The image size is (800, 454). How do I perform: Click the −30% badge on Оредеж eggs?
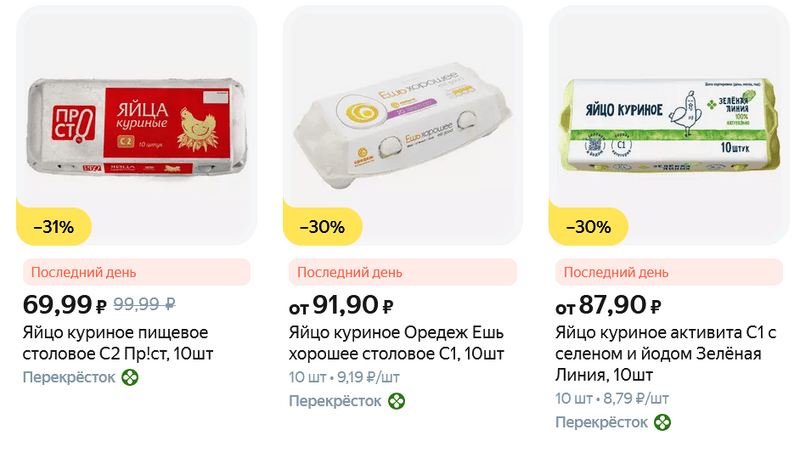click(x=321, y=227)
